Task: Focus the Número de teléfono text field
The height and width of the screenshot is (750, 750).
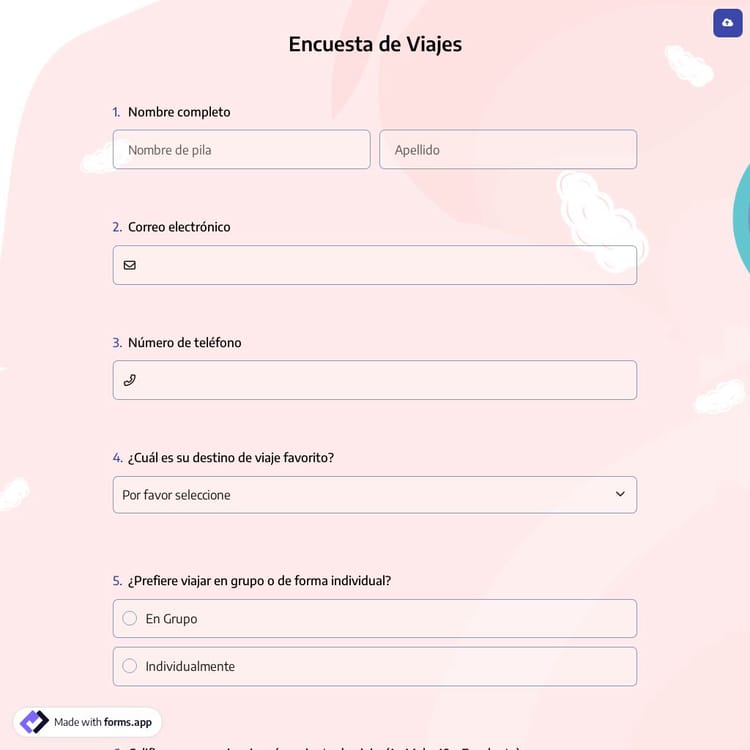Action: 385,380
